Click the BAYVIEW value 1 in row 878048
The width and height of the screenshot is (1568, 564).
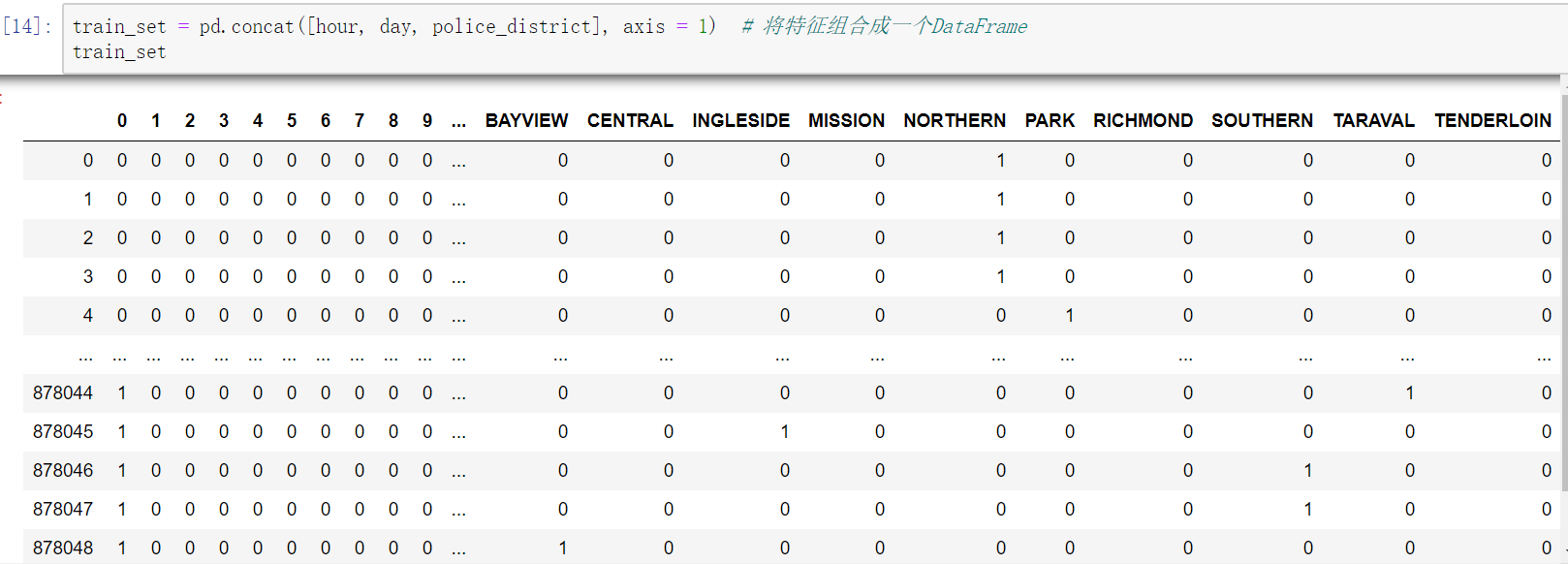tap(563, 548)
